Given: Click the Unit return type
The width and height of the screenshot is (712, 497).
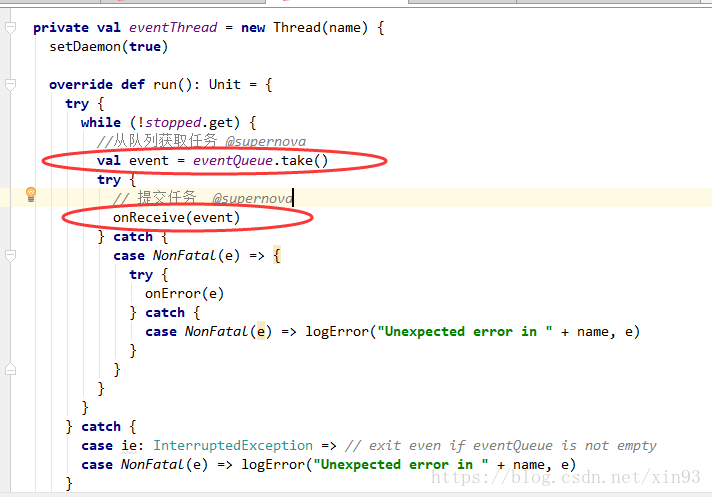Looking at the screenshot, I should coord(225,84).
